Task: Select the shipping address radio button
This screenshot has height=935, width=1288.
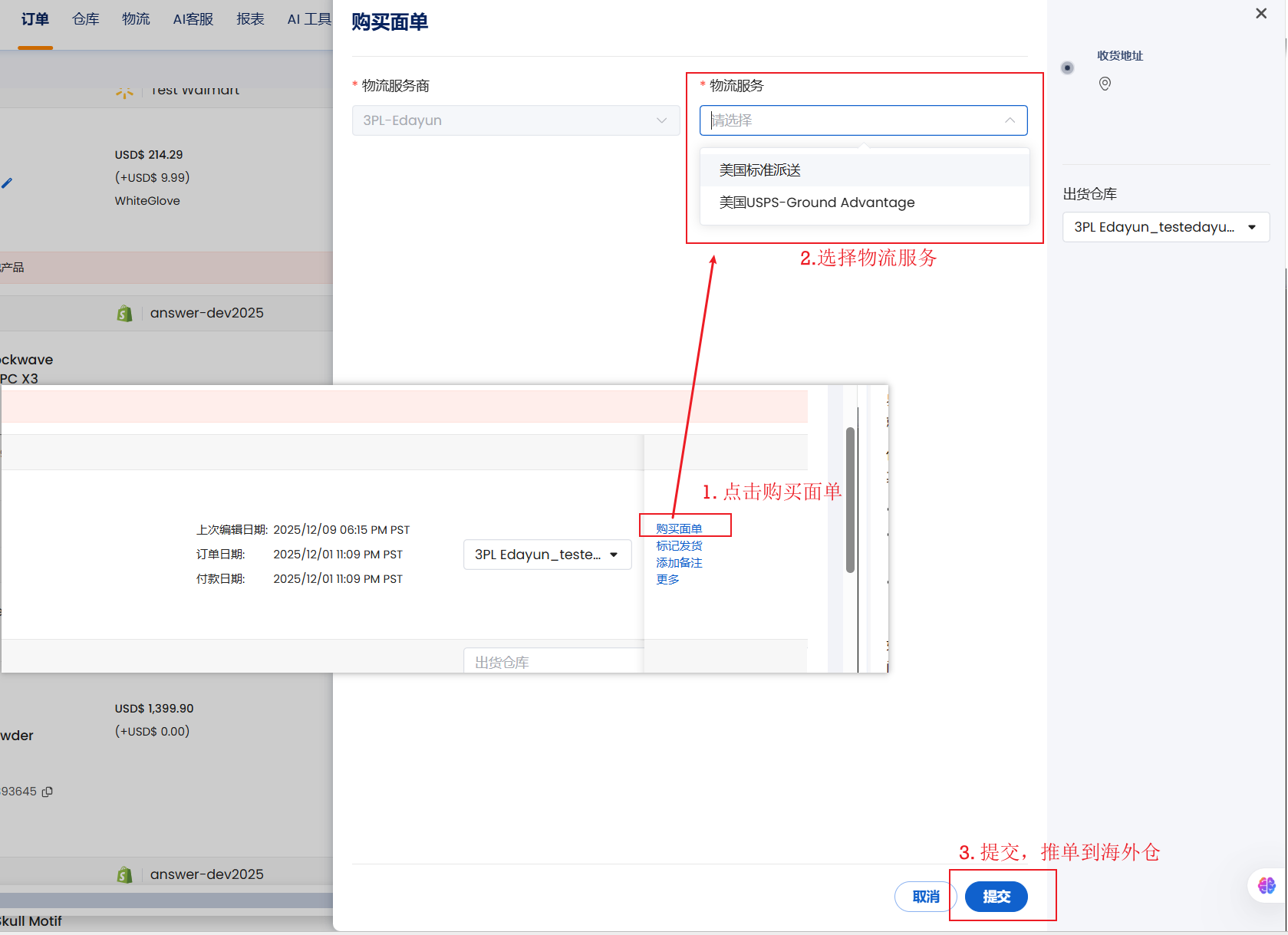Action: pos(1067,68)
